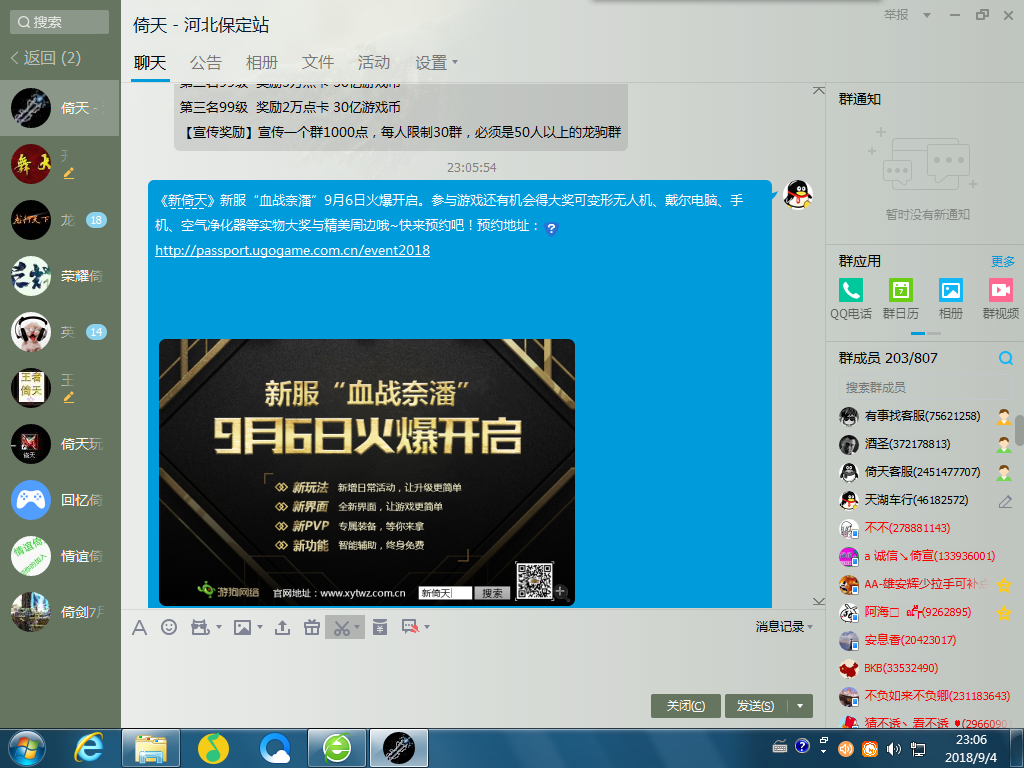Click the group member search magnifier icon

coord(1006,358)
